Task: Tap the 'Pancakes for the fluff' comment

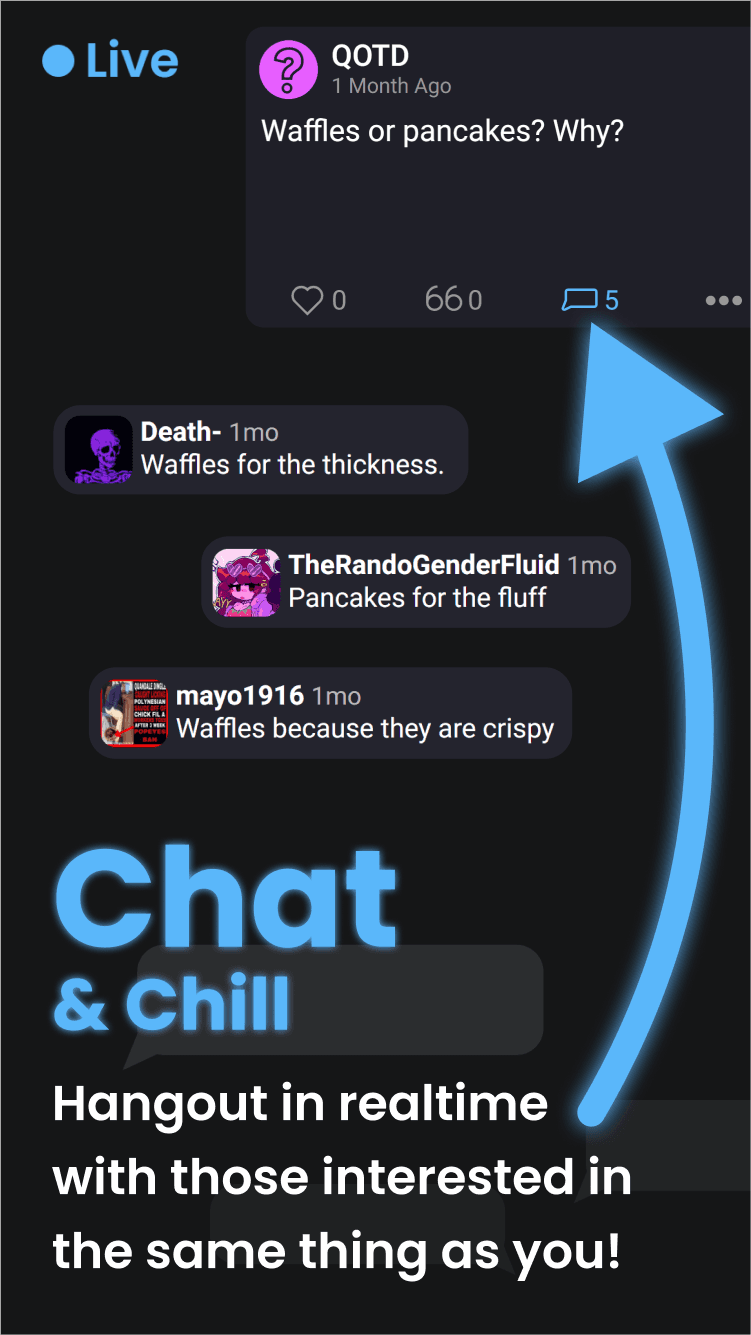Action: point(417,597)
